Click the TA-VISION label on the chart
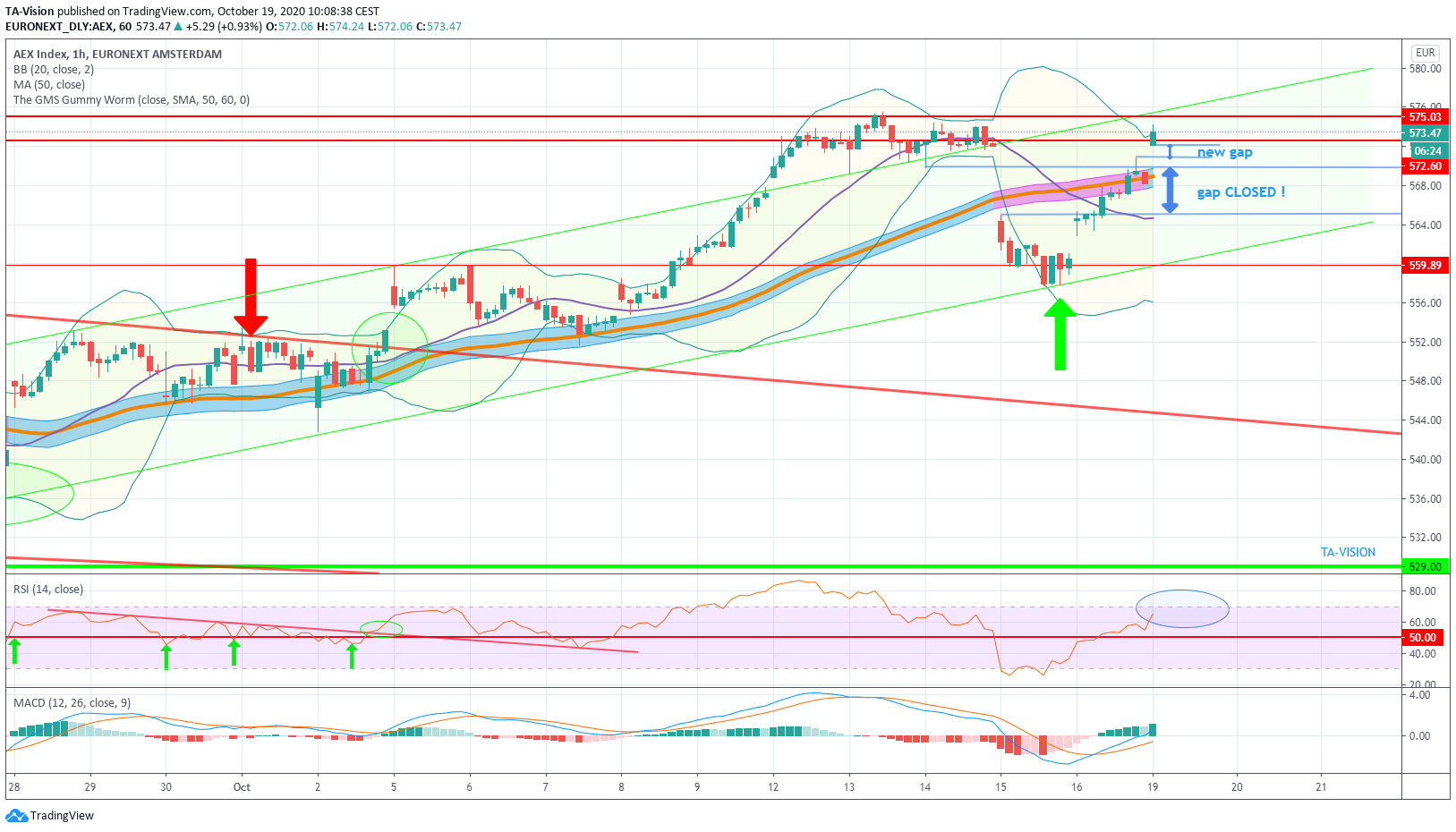 [1348, 552]
